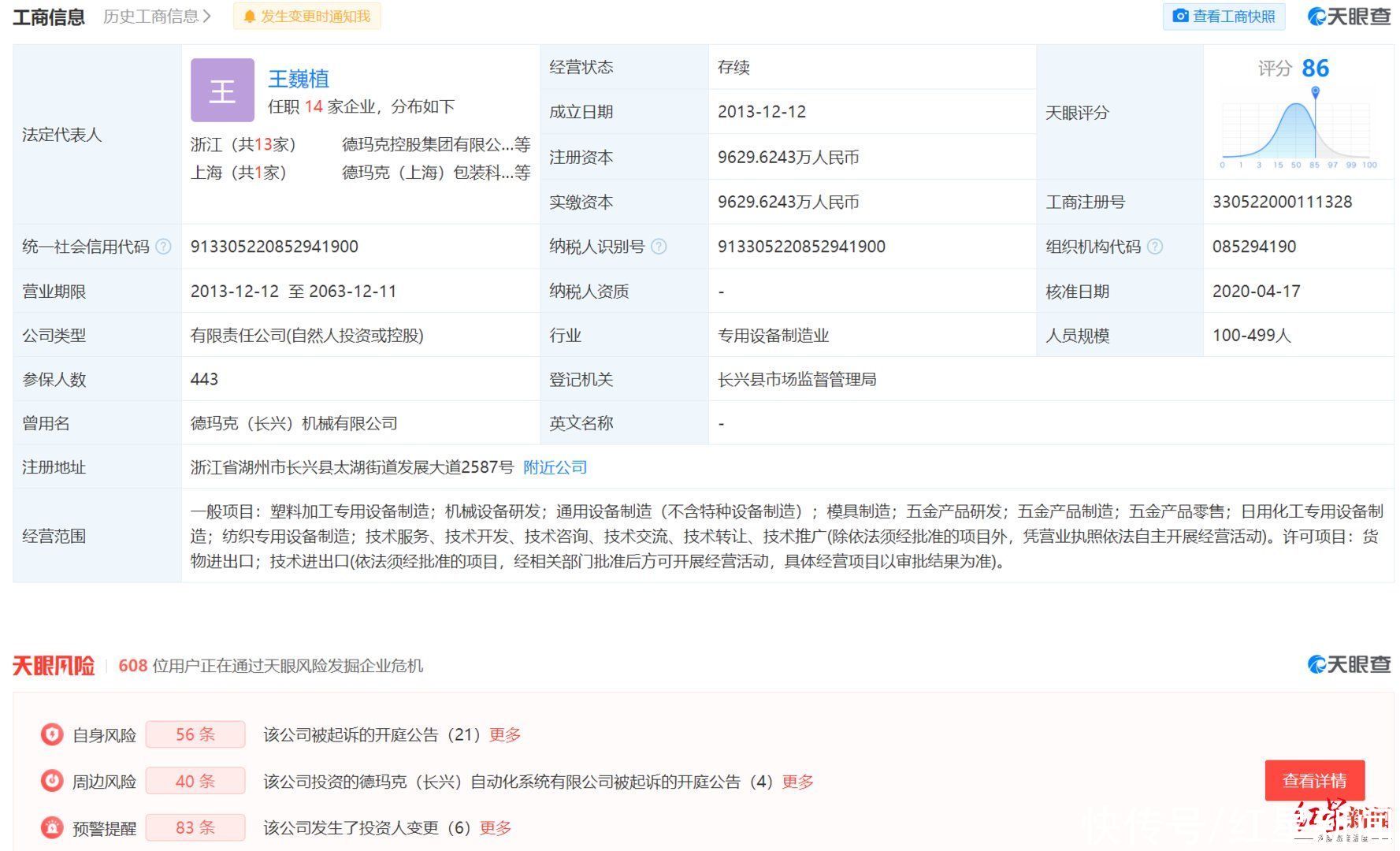
Task: Click 浙江（共13家）text
Action: pyautogui.click(x=243, y=145)
